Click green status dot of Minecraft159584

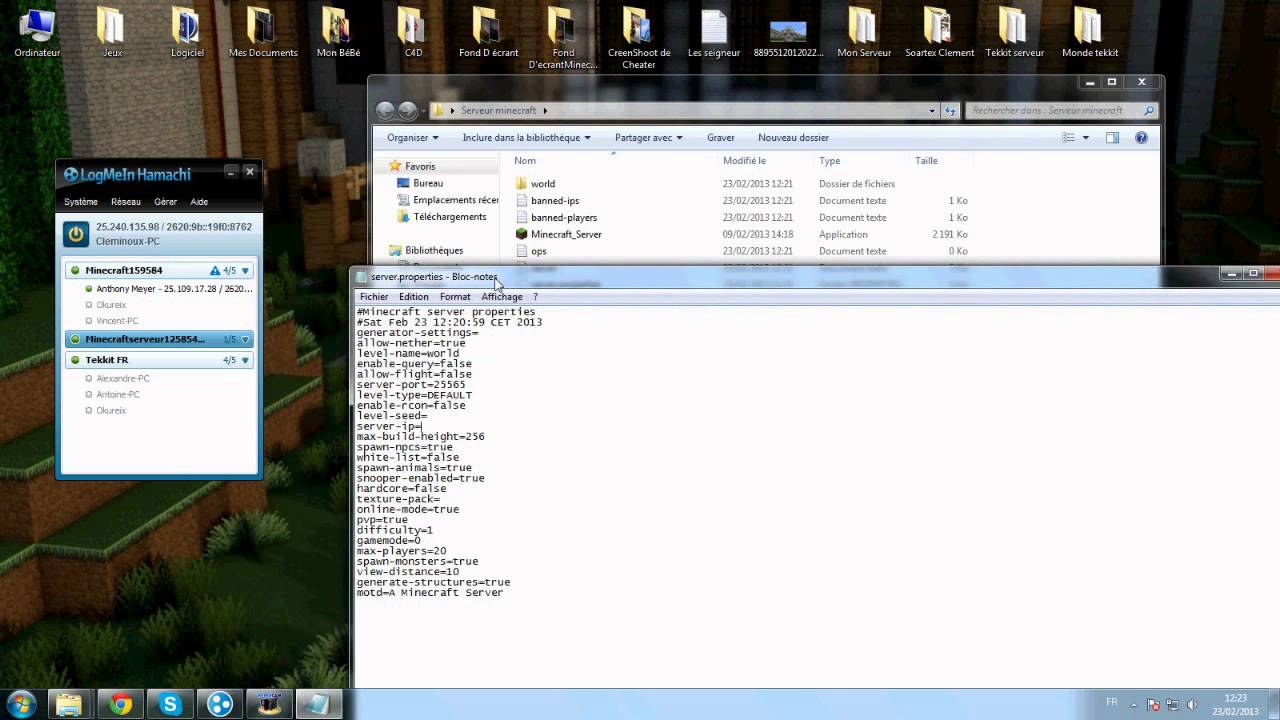(x=75, y=271)
